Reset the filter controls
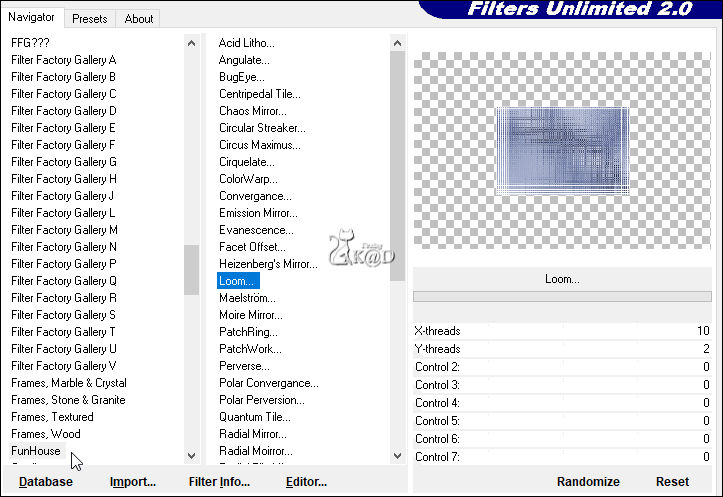723x497 pixels. tap(672, 482)
